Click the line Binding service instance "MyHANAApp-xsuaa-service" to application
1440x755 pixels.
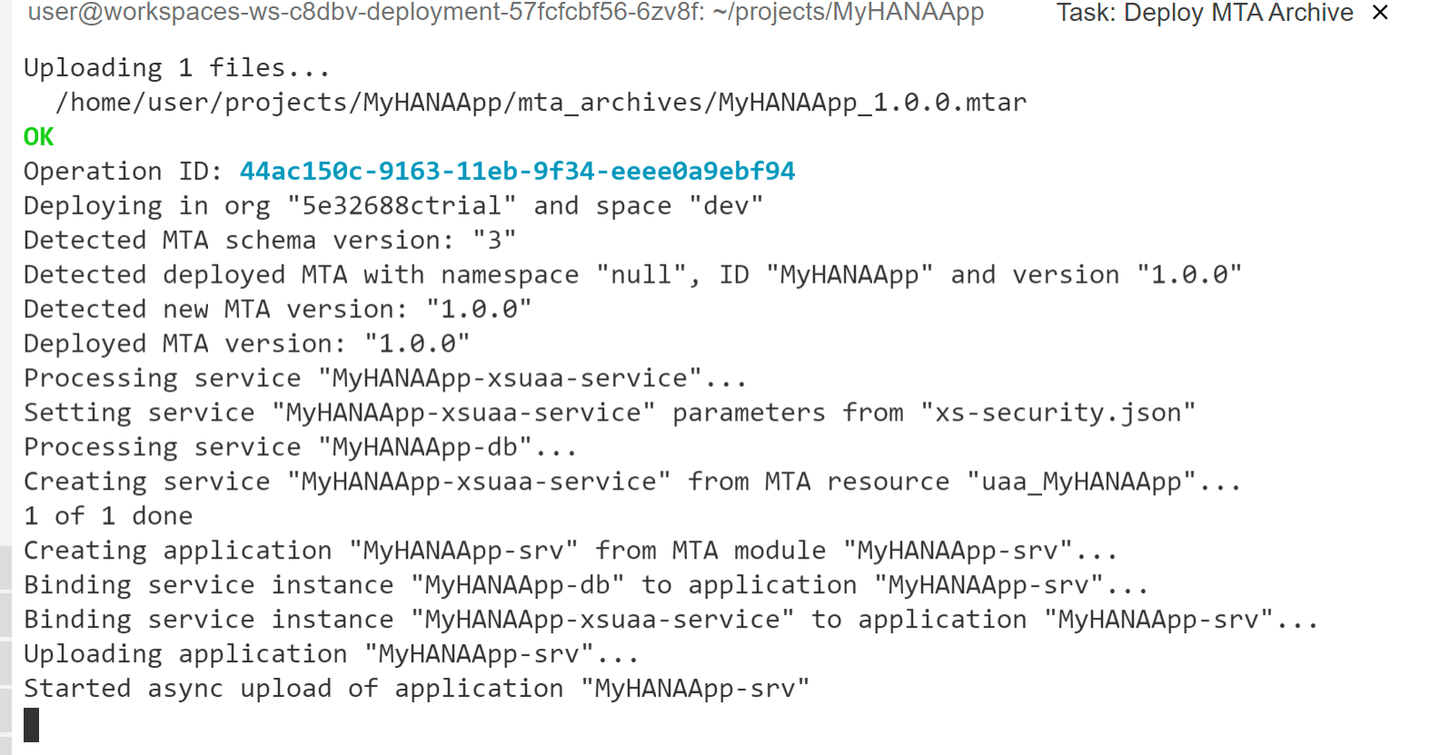click(x=671, y=619)
